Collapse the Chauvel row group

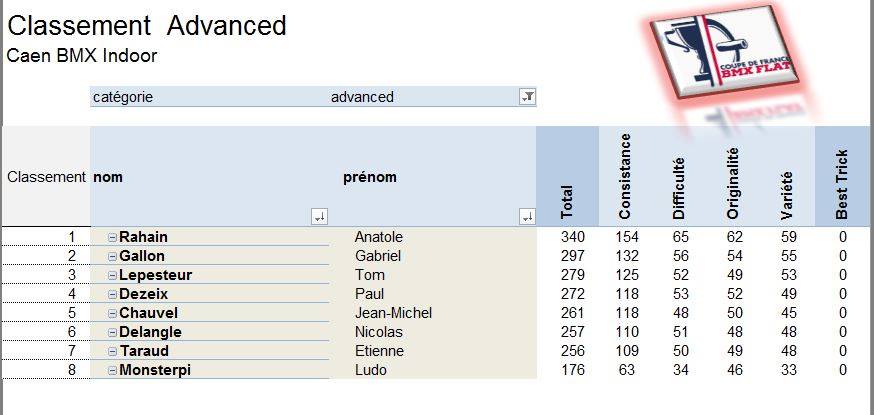click(x=113, y=313)
